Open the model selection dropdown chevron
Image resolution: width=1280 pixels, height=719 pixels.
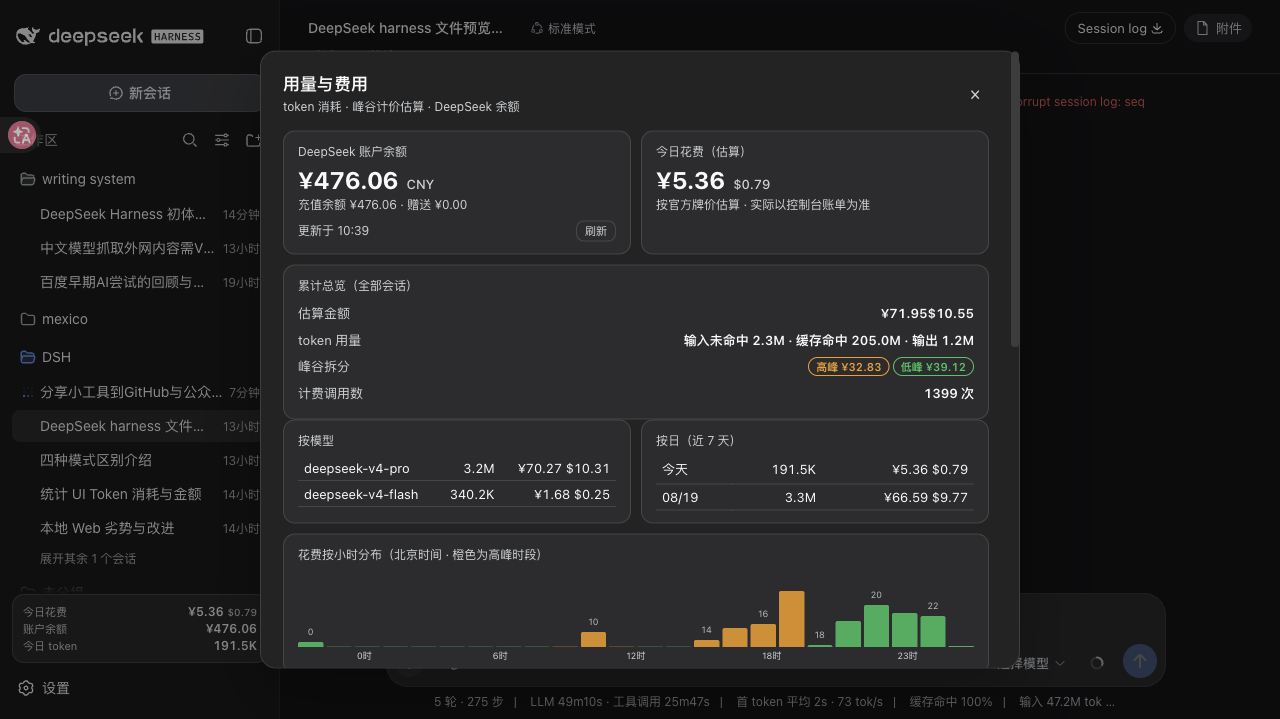point(1060,663)
